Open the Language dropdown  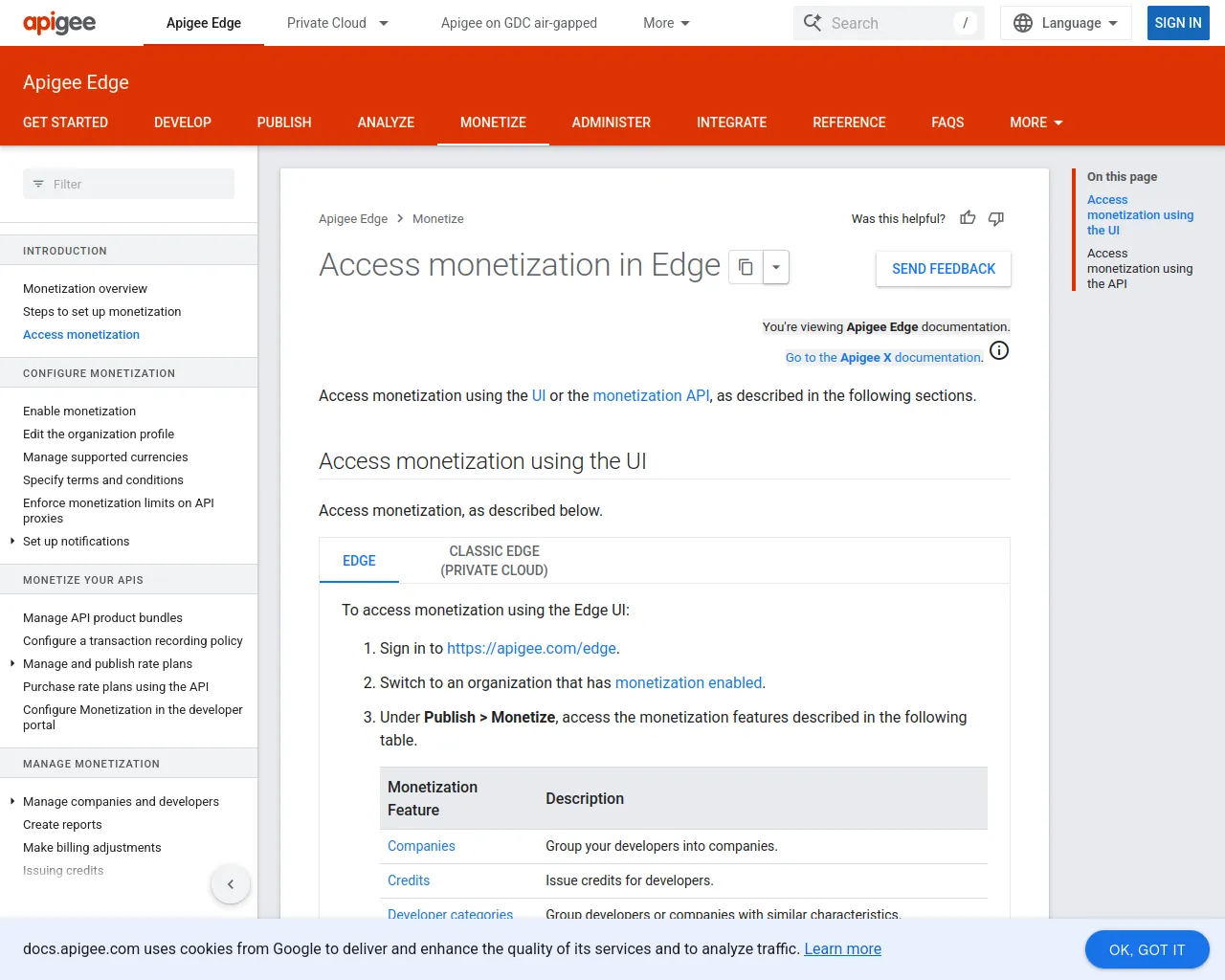point(1066,23)
